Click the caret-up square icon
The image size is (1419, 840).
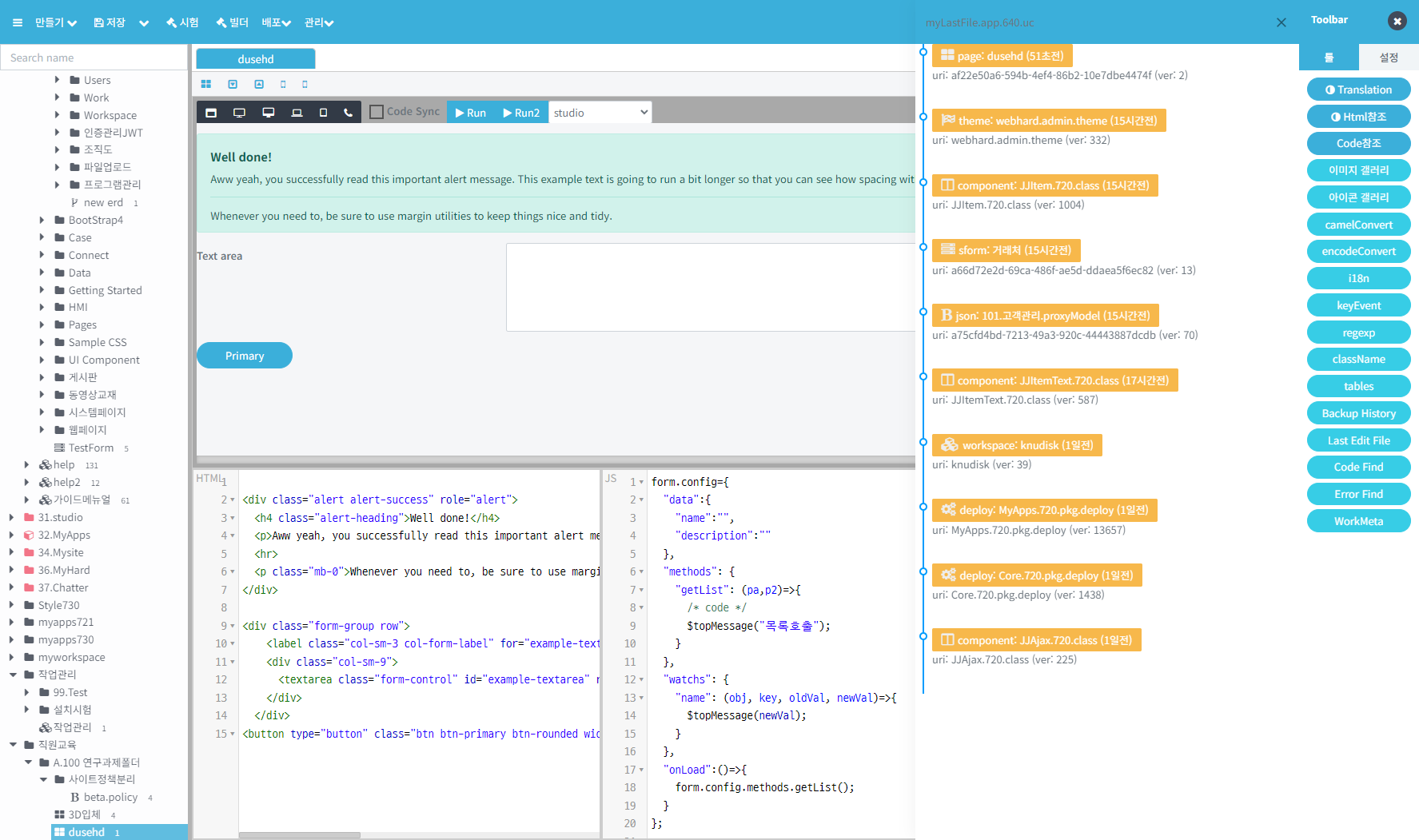pyautogui.click(x=259, y=84)
